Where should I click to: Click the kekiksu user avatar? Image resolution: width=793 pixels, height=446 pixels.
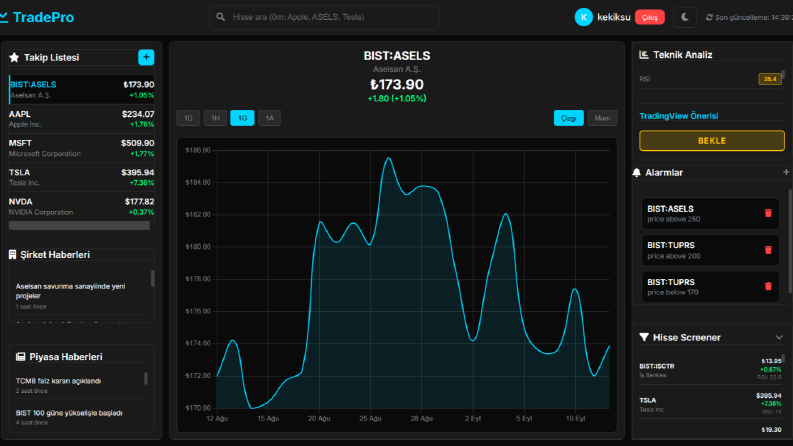pos(584,17)
